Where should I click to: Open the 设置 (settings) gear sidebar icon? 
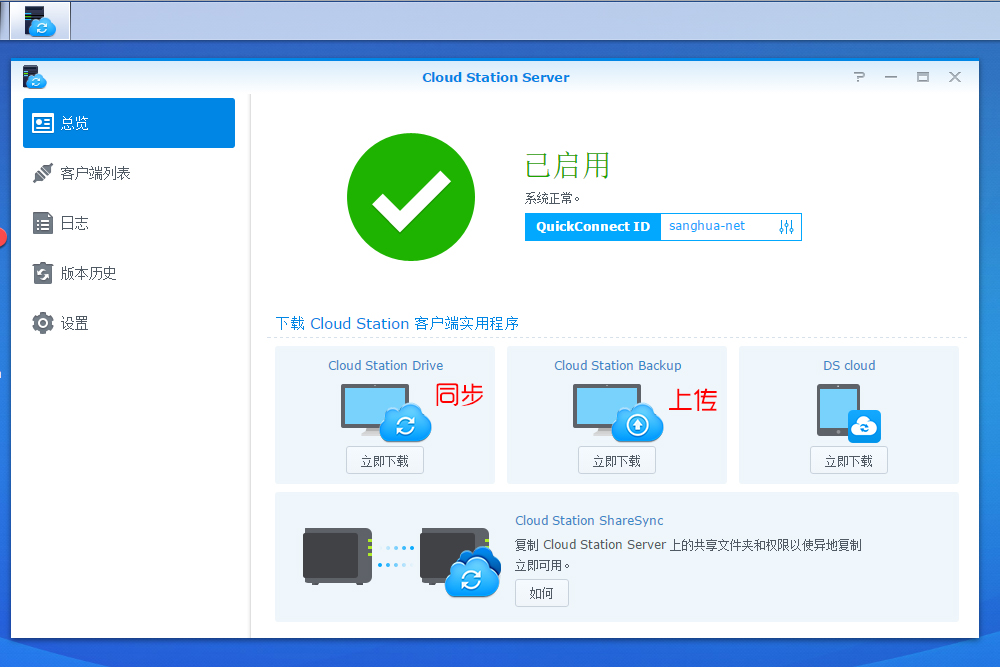pyautogui.click(x=43, y=322)
